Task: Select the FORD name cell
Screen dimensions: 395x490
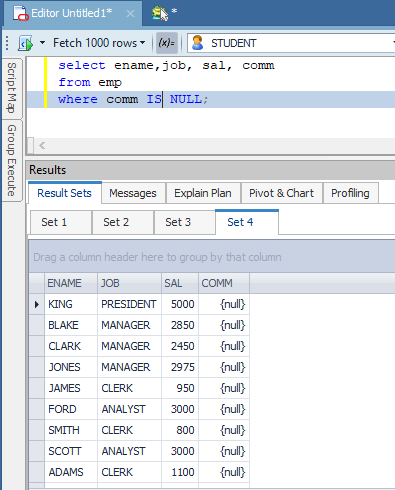Action: click(71, 409)
